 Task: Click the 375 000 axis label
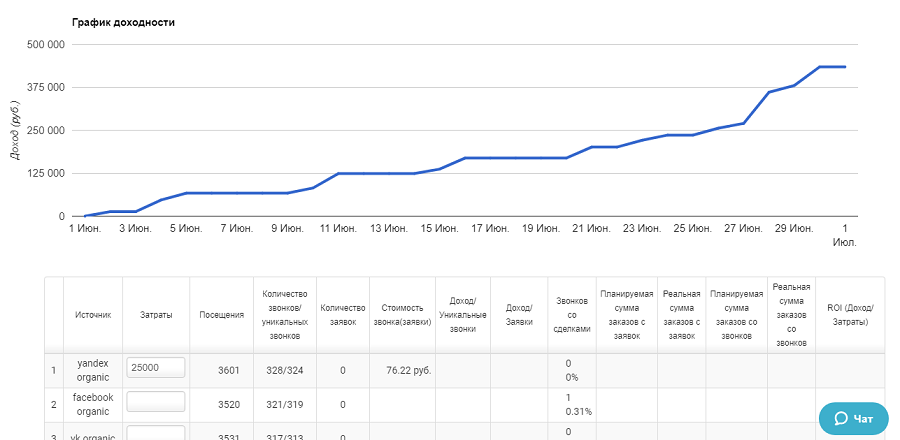[46, 88]
